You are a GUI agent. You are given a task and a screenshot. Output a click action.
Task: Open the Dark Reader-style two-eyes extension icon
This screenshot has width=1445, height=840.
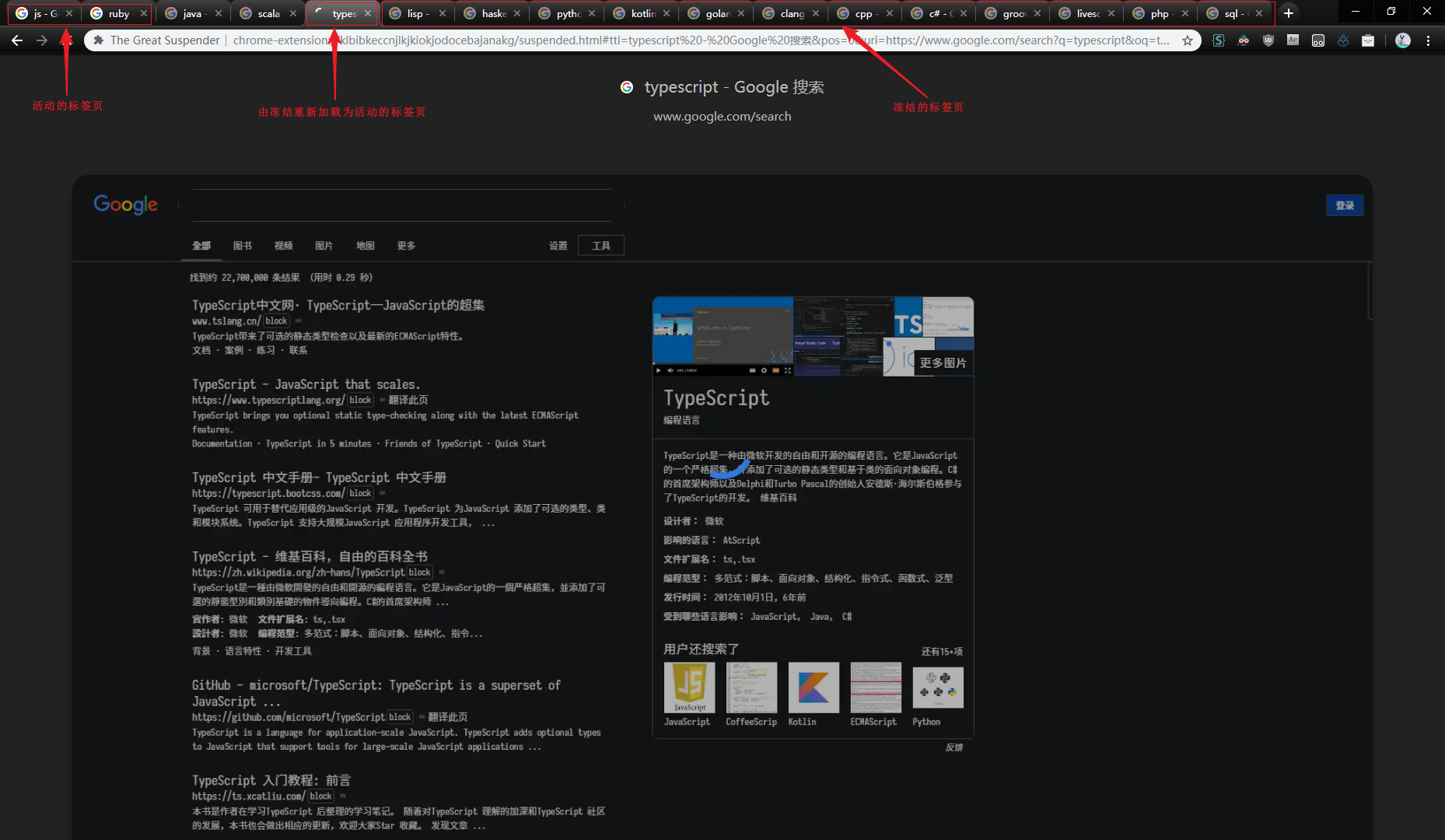[1318, 40]
